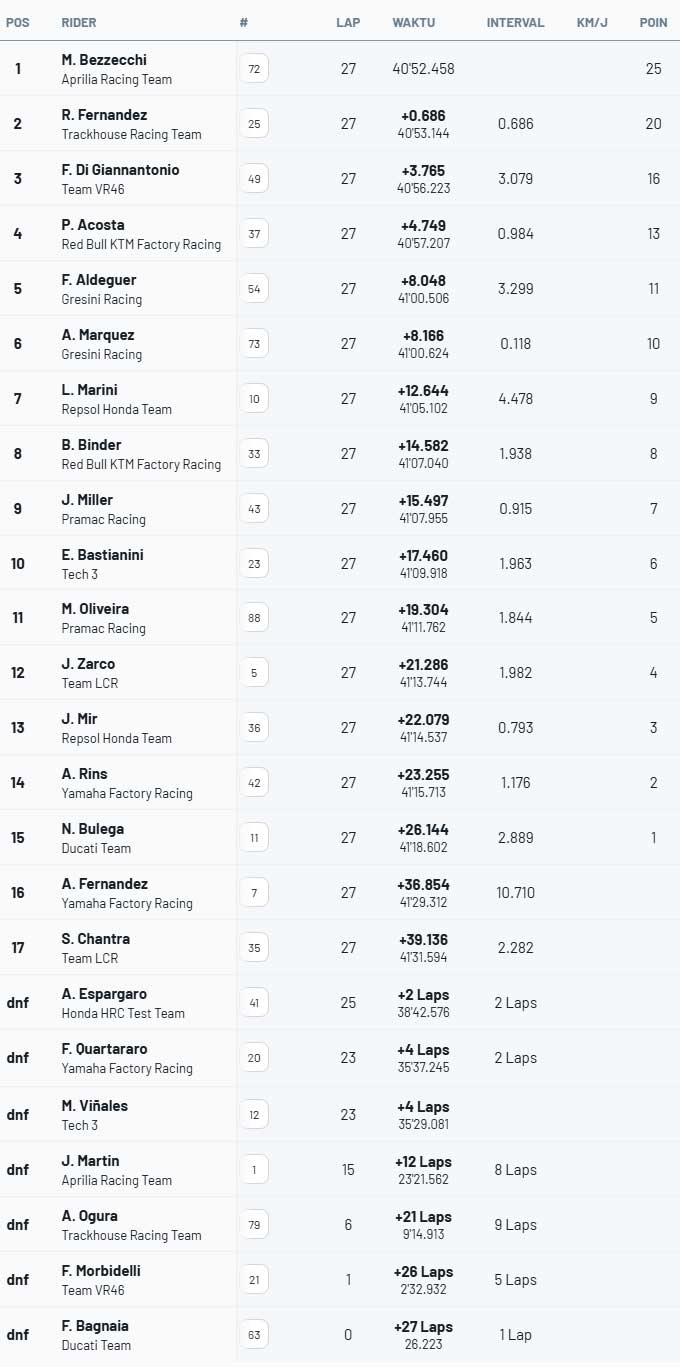Click the number 25 rider badge
The image size is (680, 1367).
(x=254, y=124)
